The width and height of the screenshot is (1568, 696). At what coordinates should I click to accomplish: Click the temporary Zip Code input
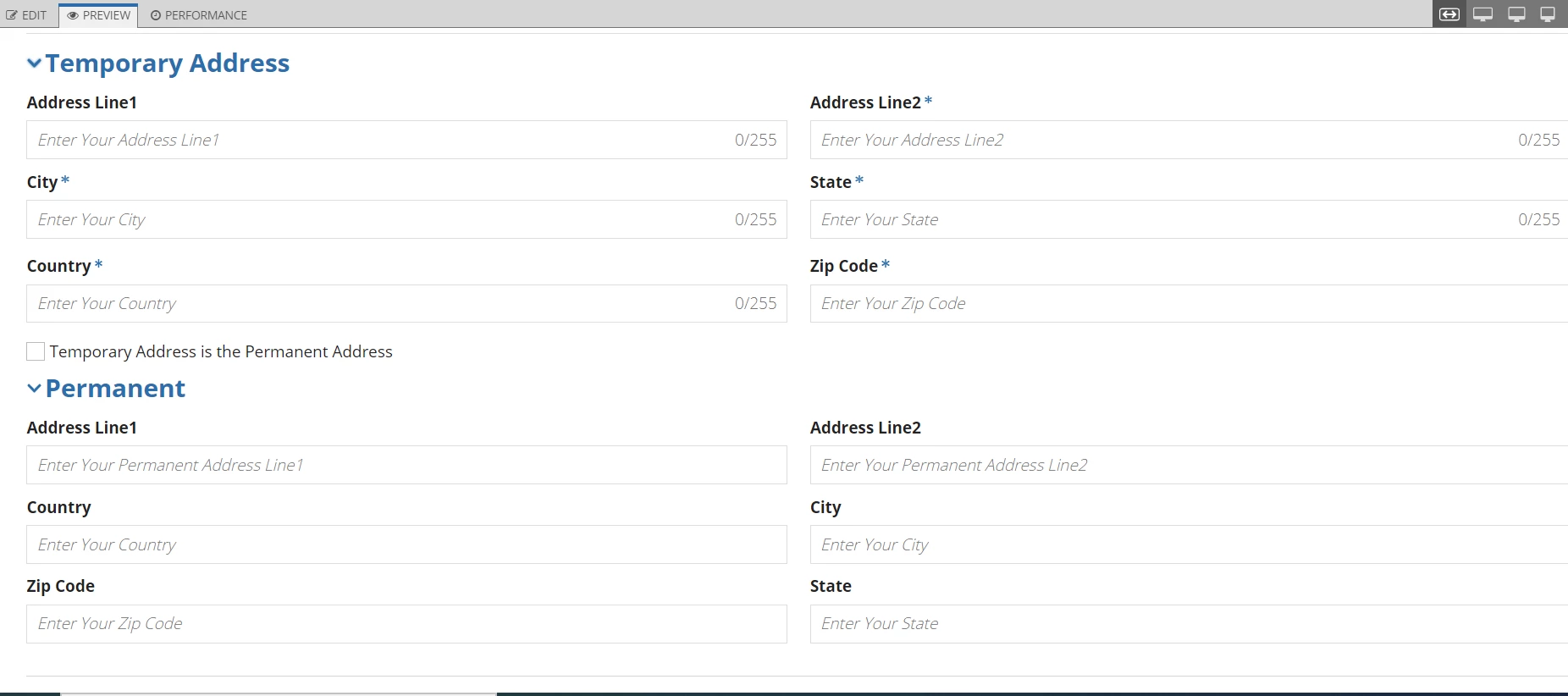click(1189, 303)
